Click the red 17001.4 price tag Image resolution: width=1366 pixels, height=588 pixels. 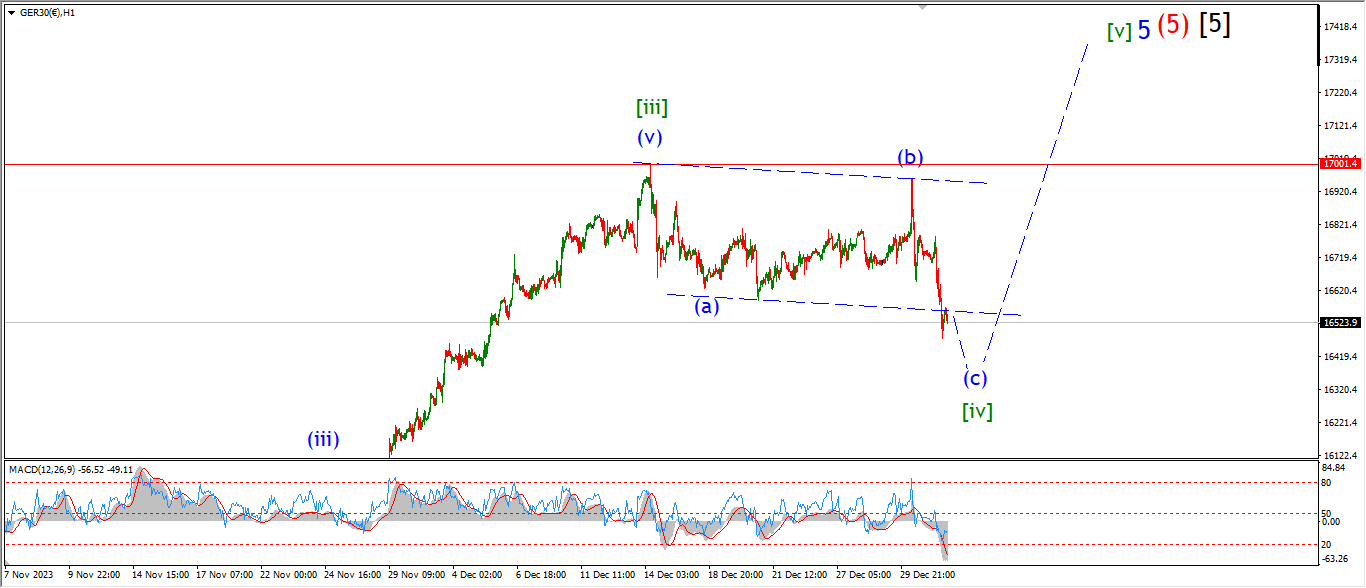pos(1340,163)
